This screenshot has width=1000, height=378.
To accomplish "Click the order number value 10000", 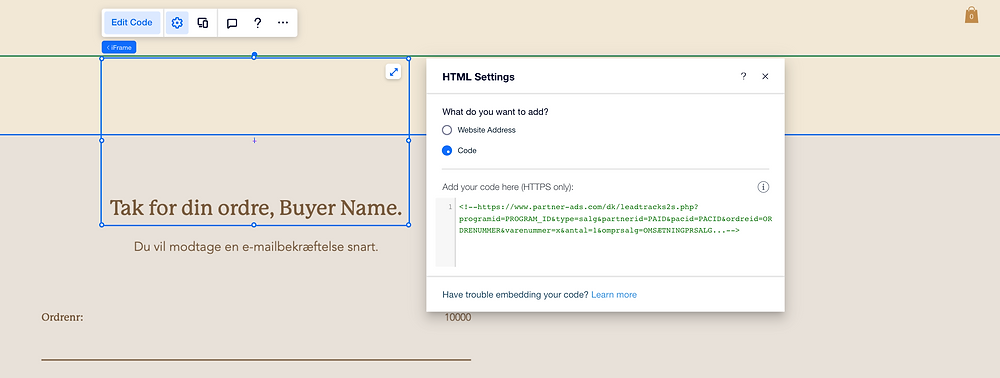I will pyautogui.click(x=458, y=317).
